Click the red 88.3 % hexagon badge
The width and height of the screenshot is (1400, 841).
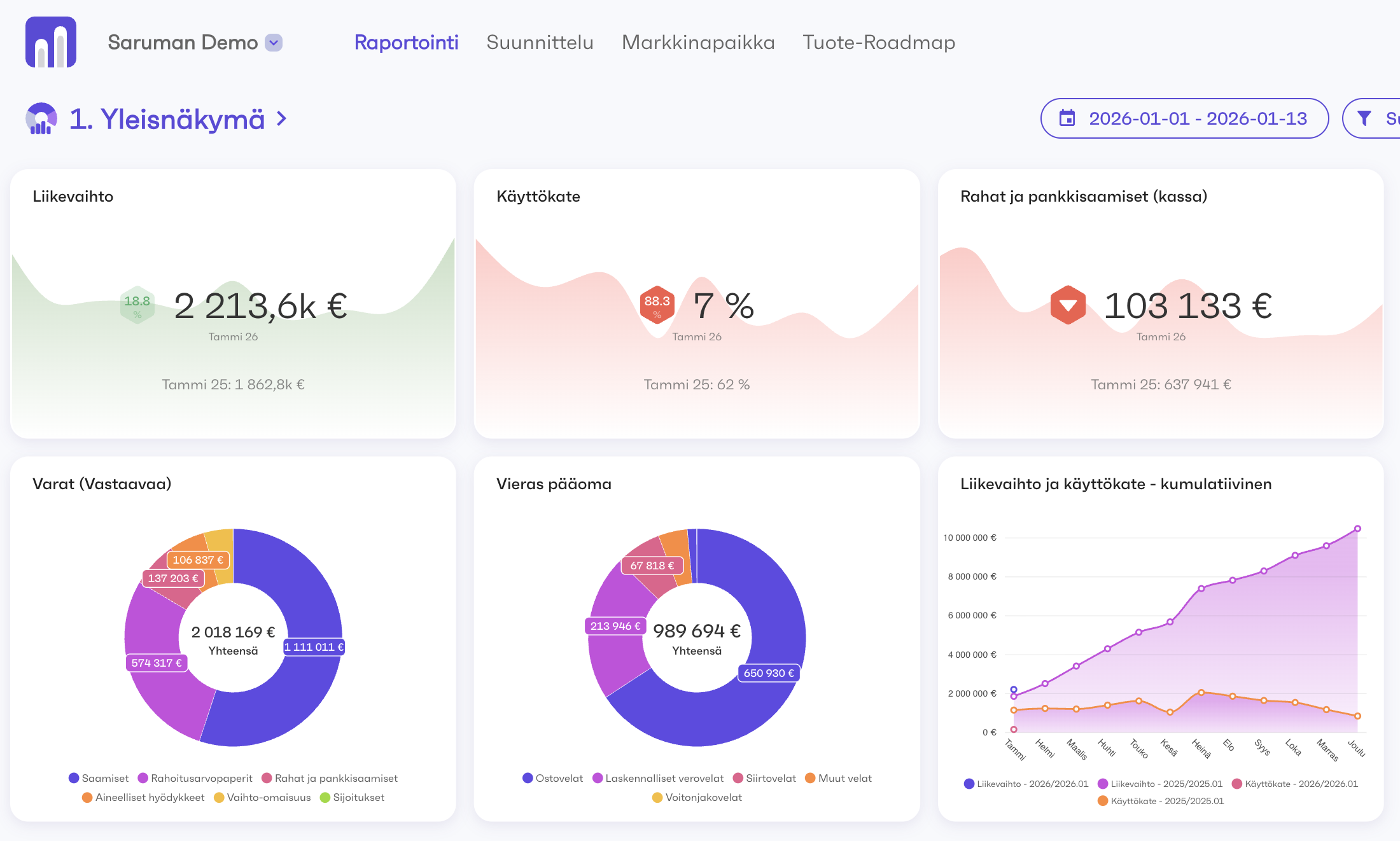[657, 305]
